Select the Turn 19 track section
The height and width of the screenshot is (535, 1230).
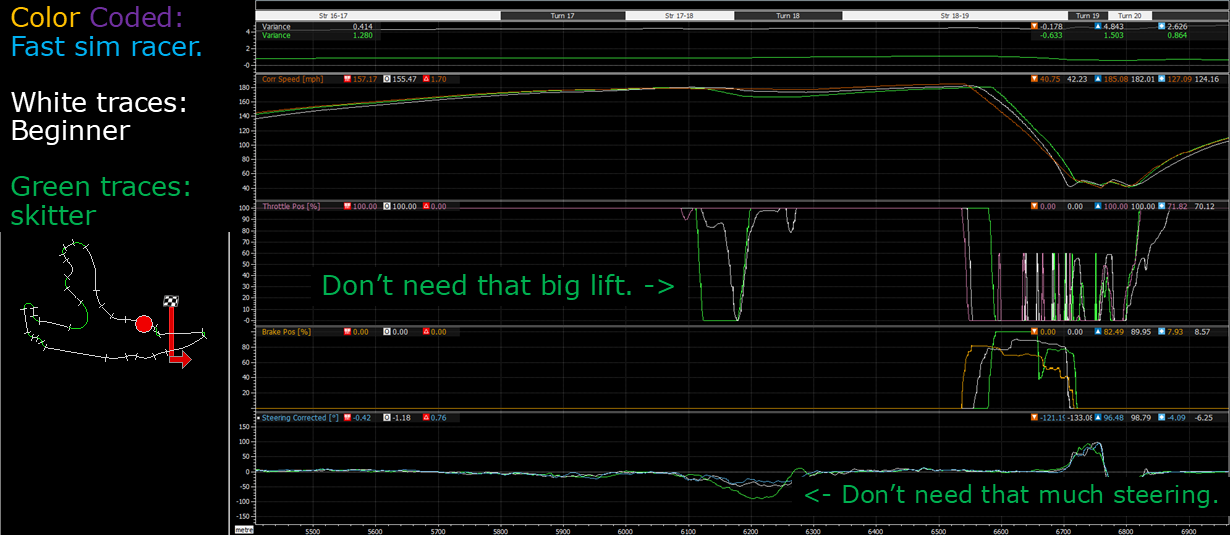click(1089, 16)
